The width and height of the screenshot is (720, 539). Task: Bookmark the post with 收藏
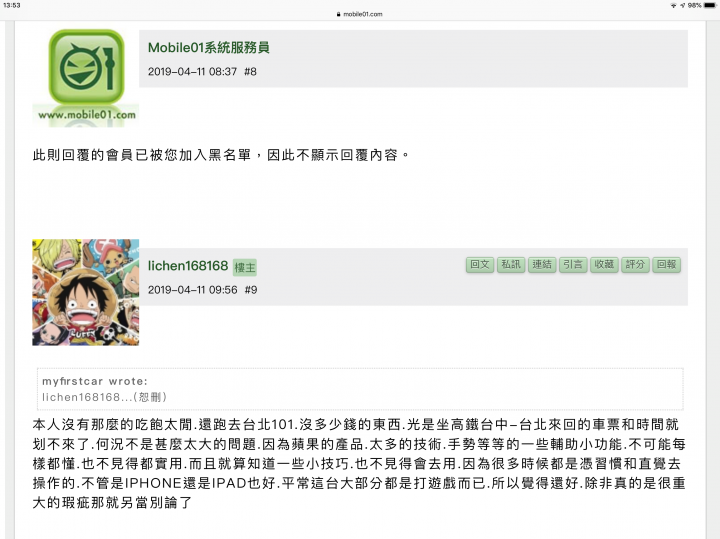pos(604,264)
